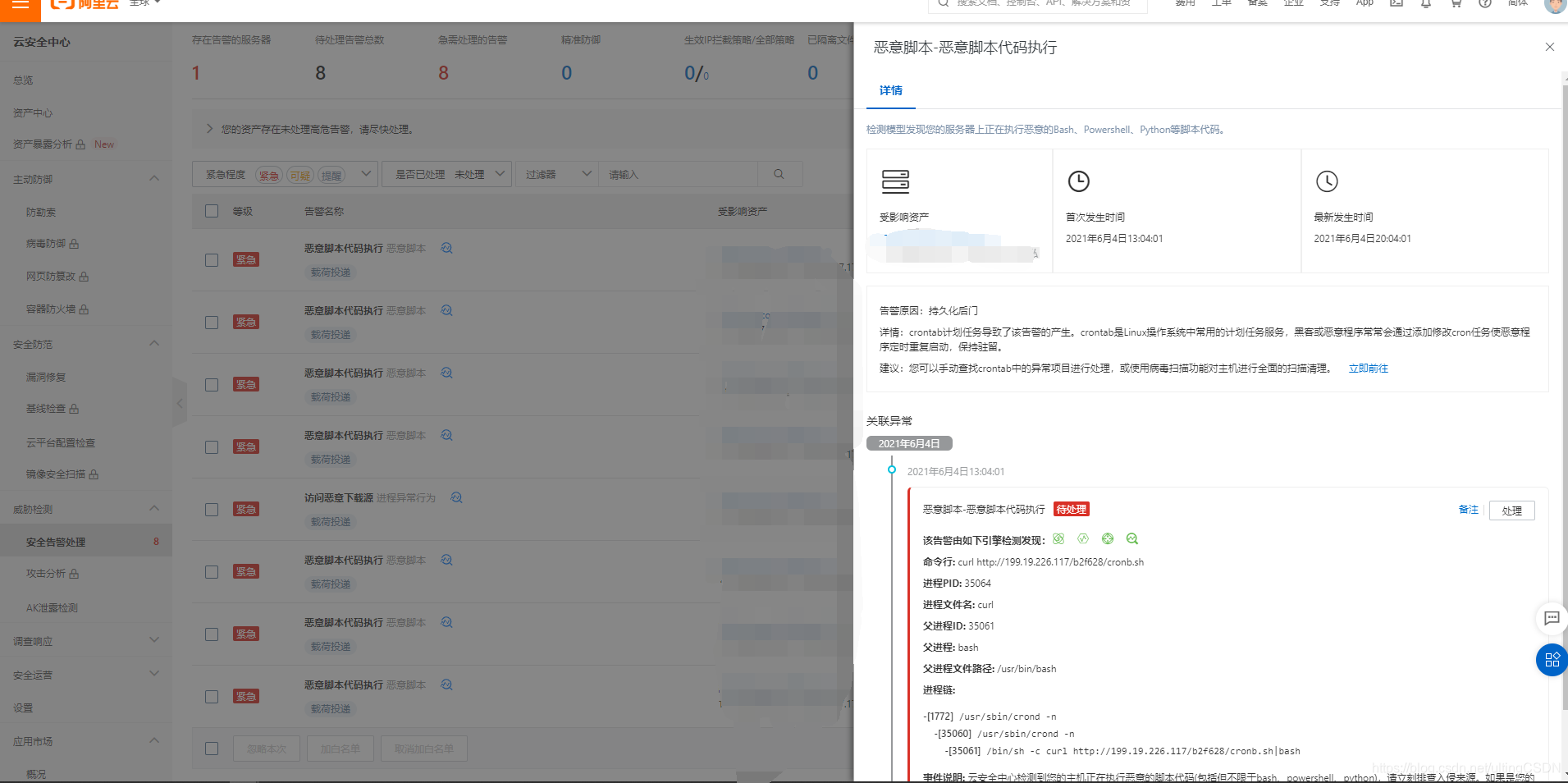
Task: Open the feedback chat icon on right edge
Action: coord(1551,619)
